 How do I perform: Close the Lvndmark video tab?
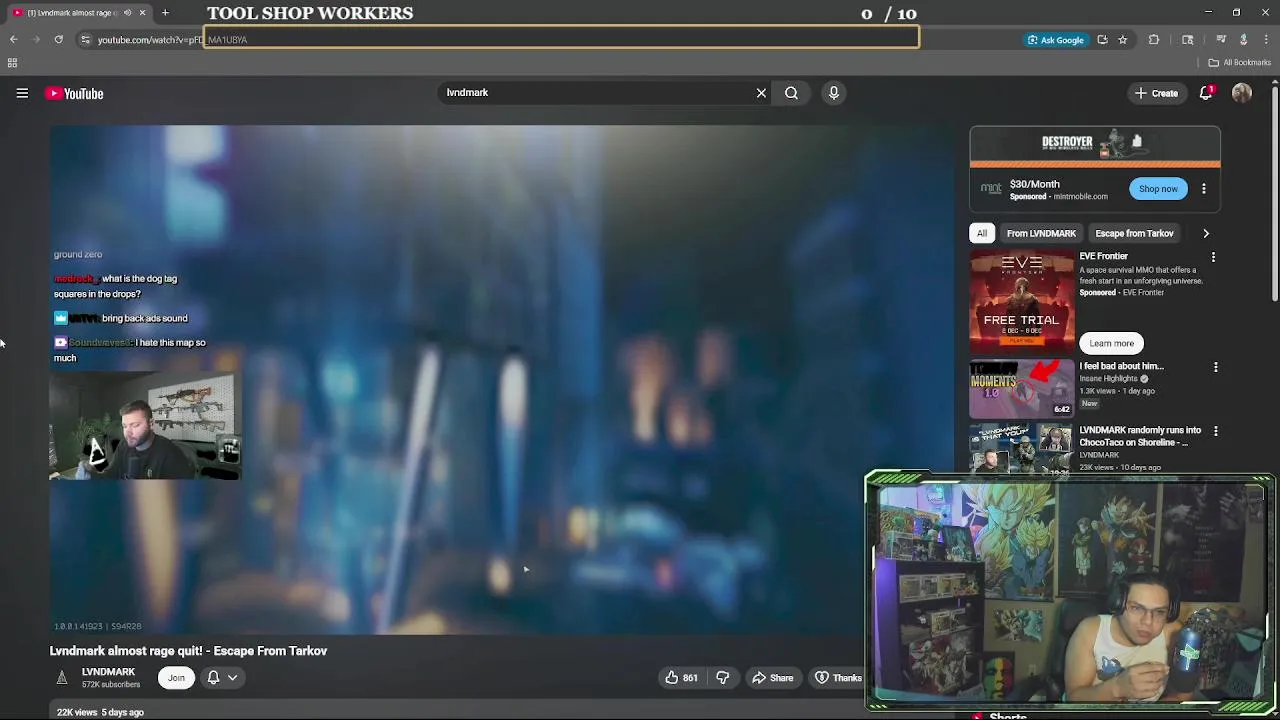point(142,12)
